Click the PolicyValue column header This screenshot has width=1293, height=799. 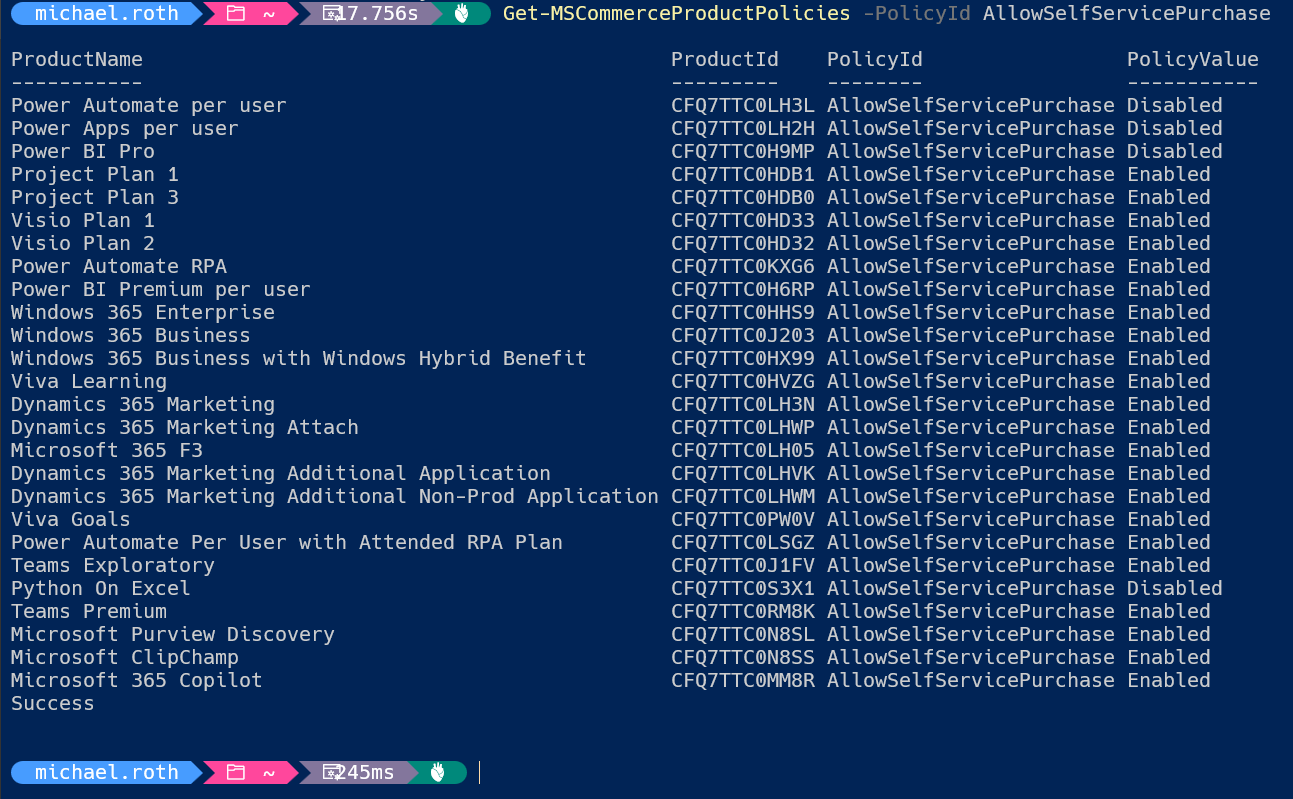click(x=1193, y=59)
